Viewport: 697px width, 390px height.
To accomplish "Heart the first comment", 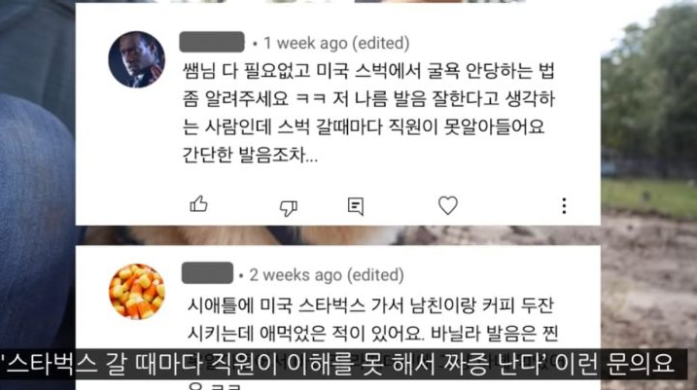I will pos(448,205).
